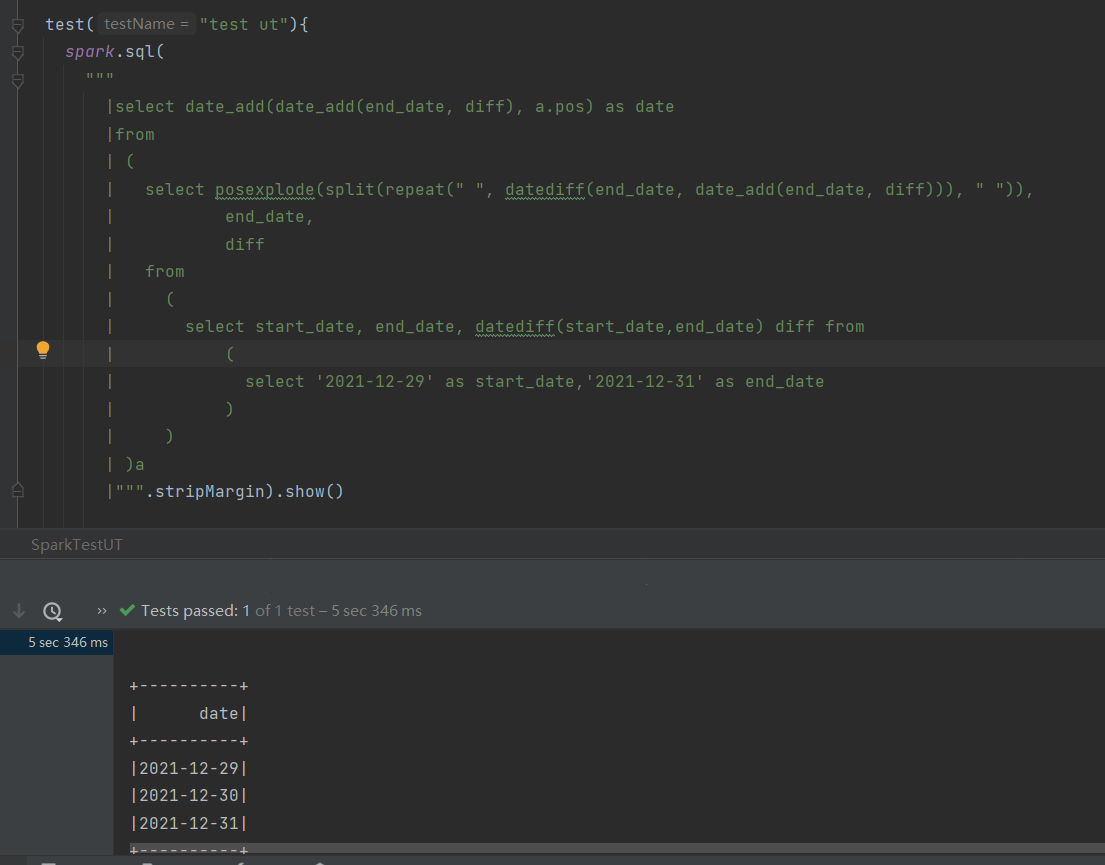Click the standalone diff column line
Image resolution: width=1105 pixels, height=865 pixels.
(x=245, y=245)
